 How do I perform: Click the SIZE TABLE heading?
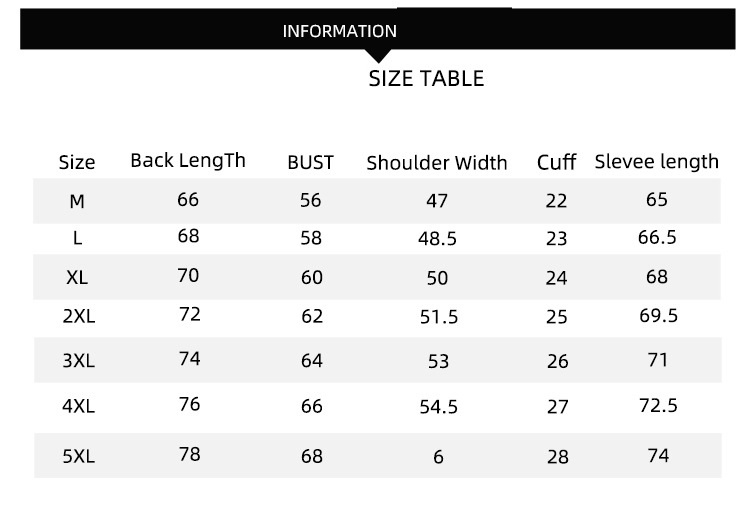[426, 79]
